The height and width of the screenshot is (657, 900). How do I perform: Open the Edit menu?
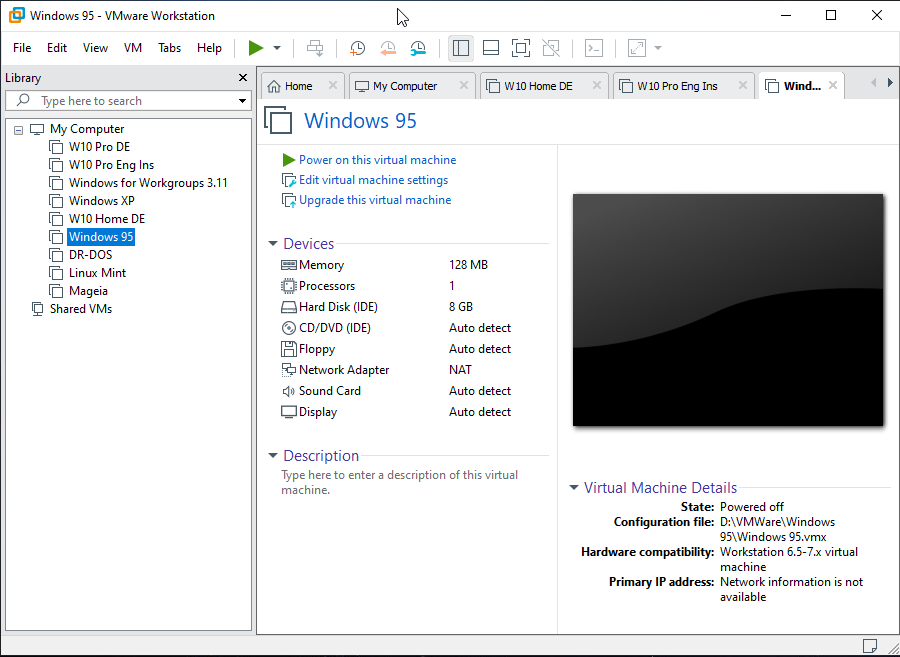(x=57, y=48)
